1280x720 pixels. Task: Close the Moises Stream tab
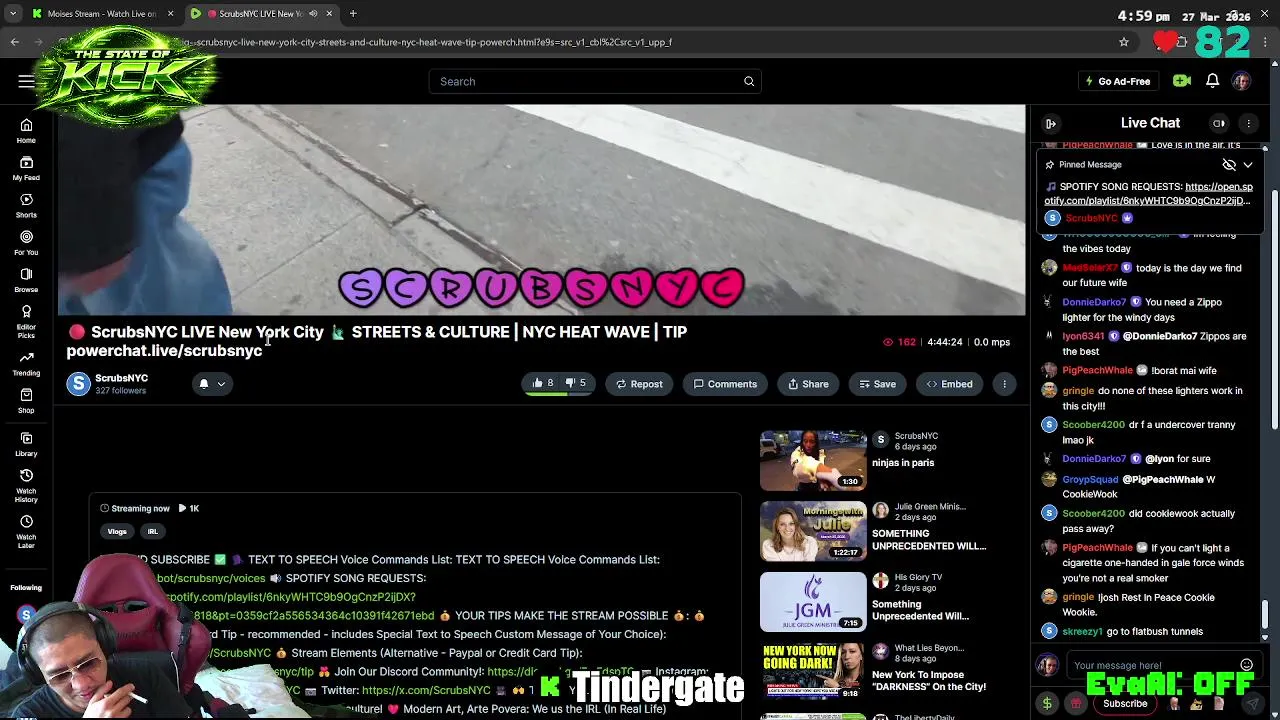click(170, 14)
